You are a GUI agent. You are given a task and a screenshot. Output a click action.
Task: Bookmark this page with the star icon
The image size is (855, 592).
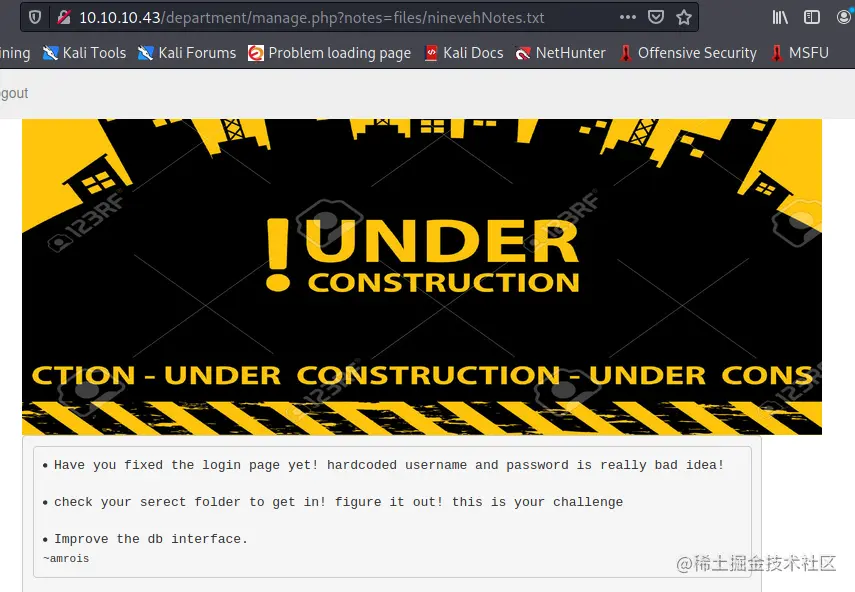(684, 17)
